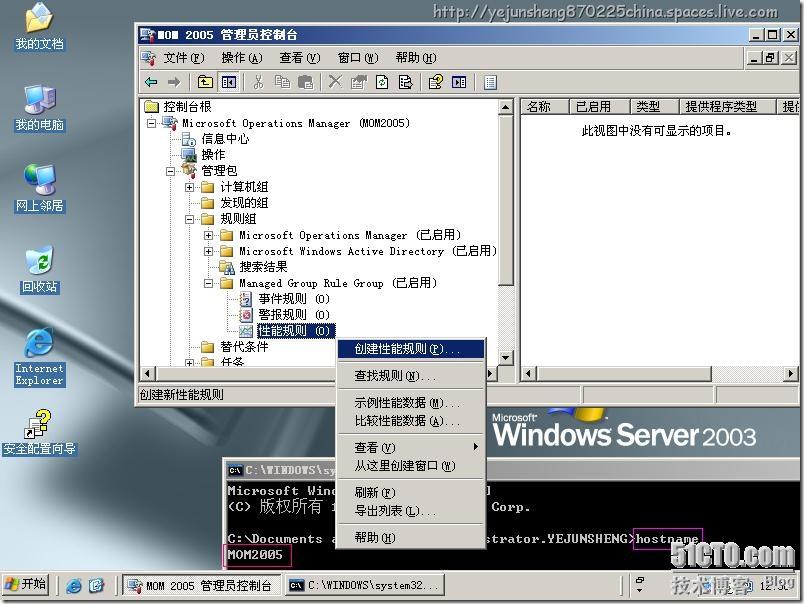The image size is (804, 604).
Task: Toggle the console tree show/hide icon
Action: pyautogui.click(x=229, y=82)
